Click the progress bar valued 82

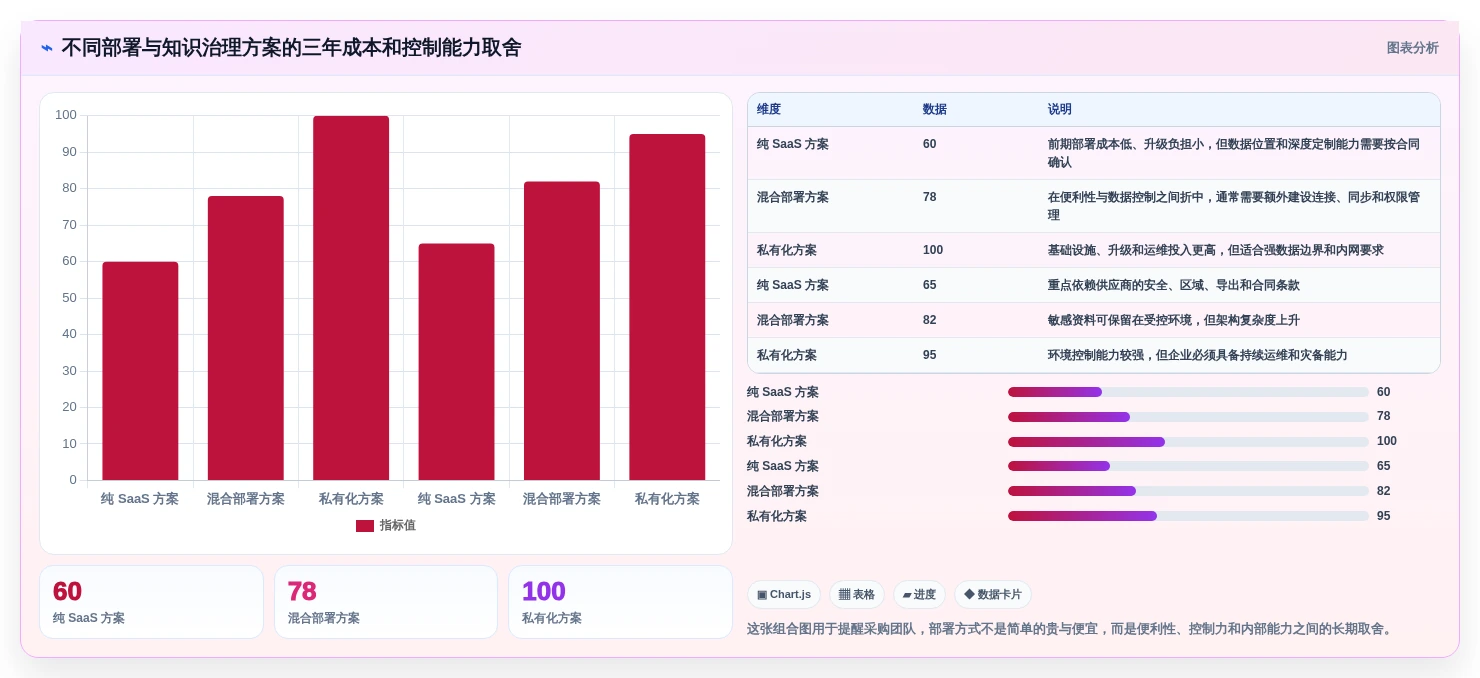point(1188,491)
